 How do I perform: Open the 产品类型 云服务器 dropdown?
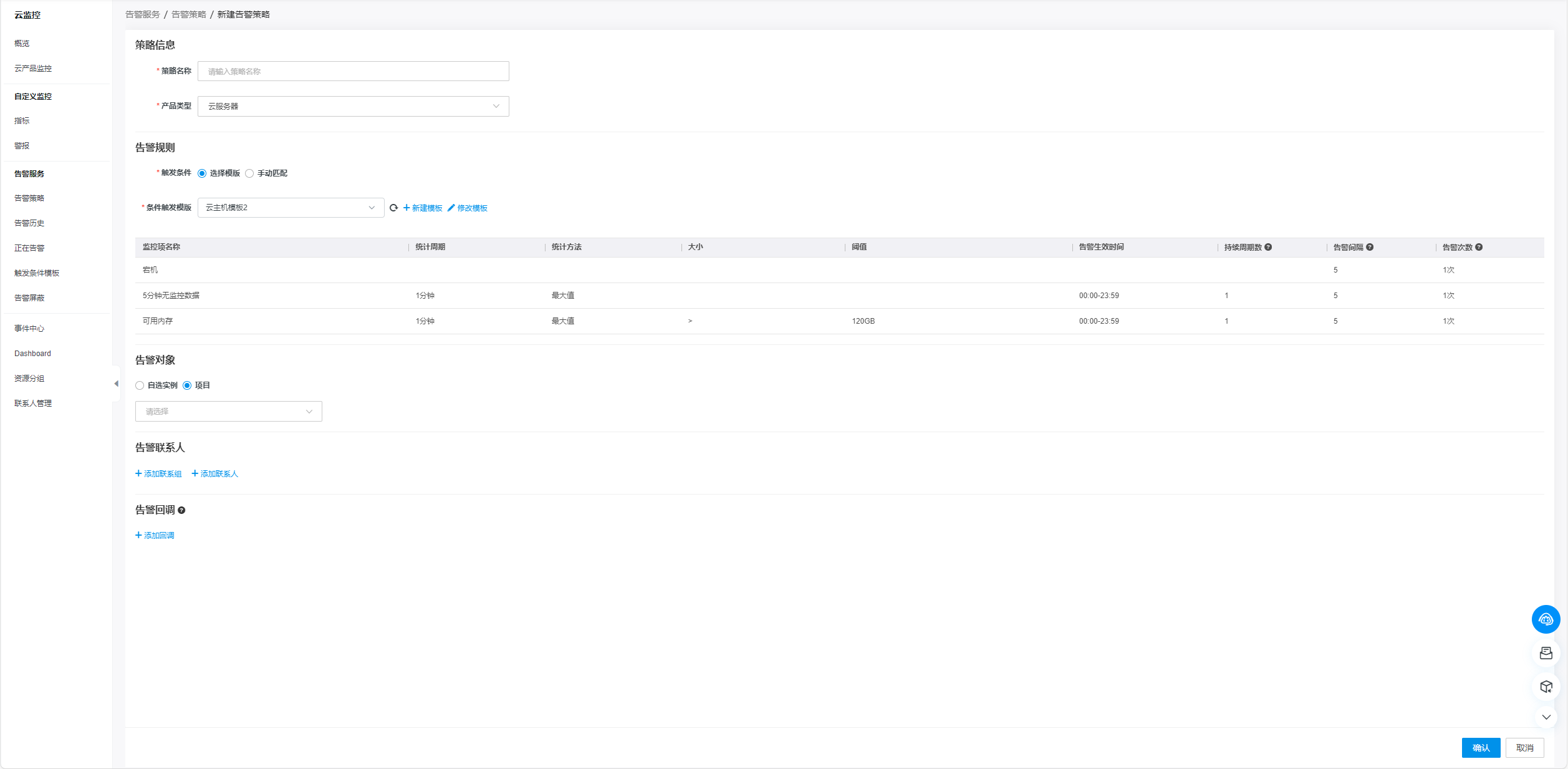pos(353,106)
